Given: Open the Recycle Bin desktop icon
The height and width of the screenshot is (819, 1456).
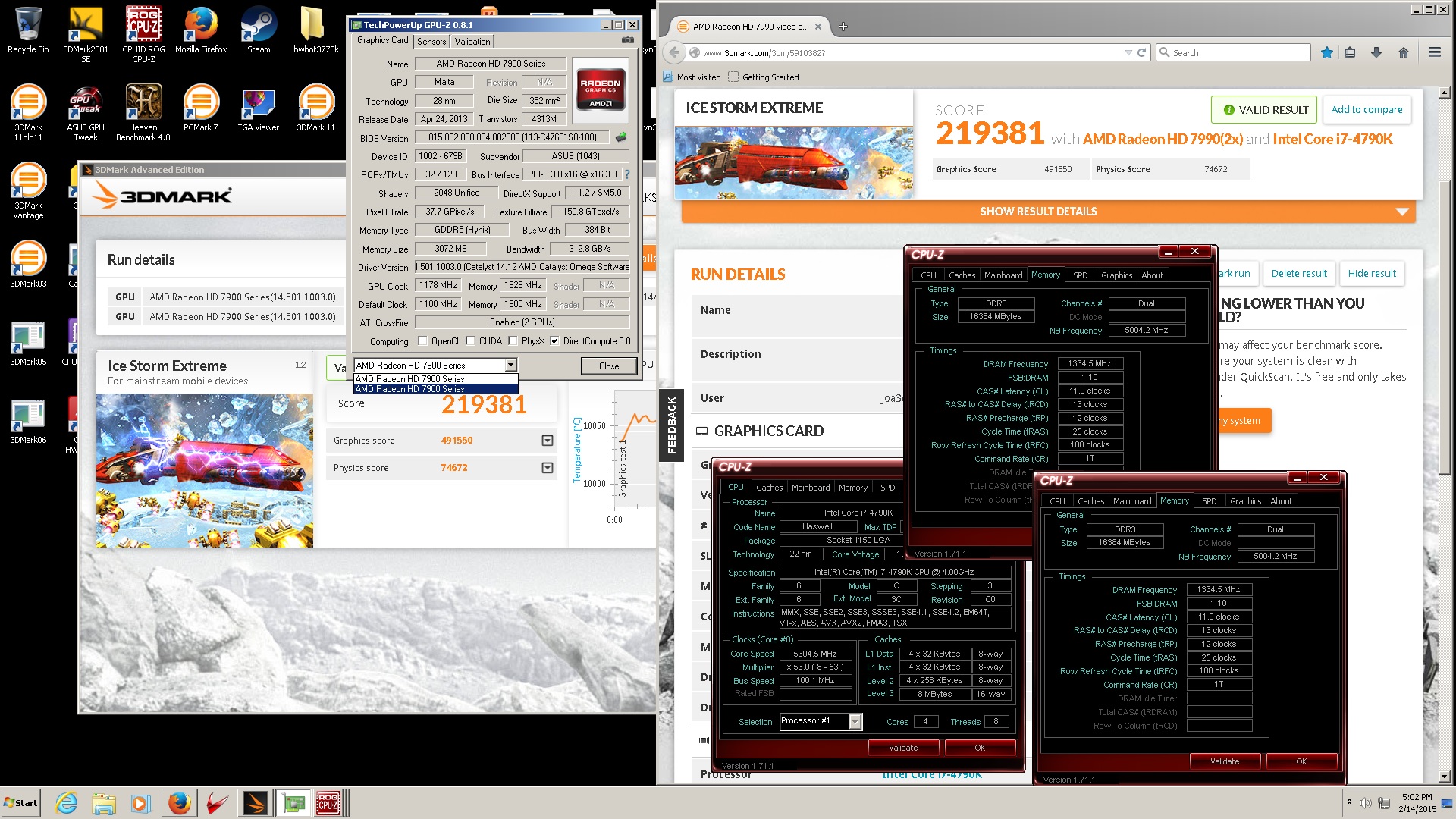Looking at the screenshot, I should pyautogui.click(x=28, y=31).
